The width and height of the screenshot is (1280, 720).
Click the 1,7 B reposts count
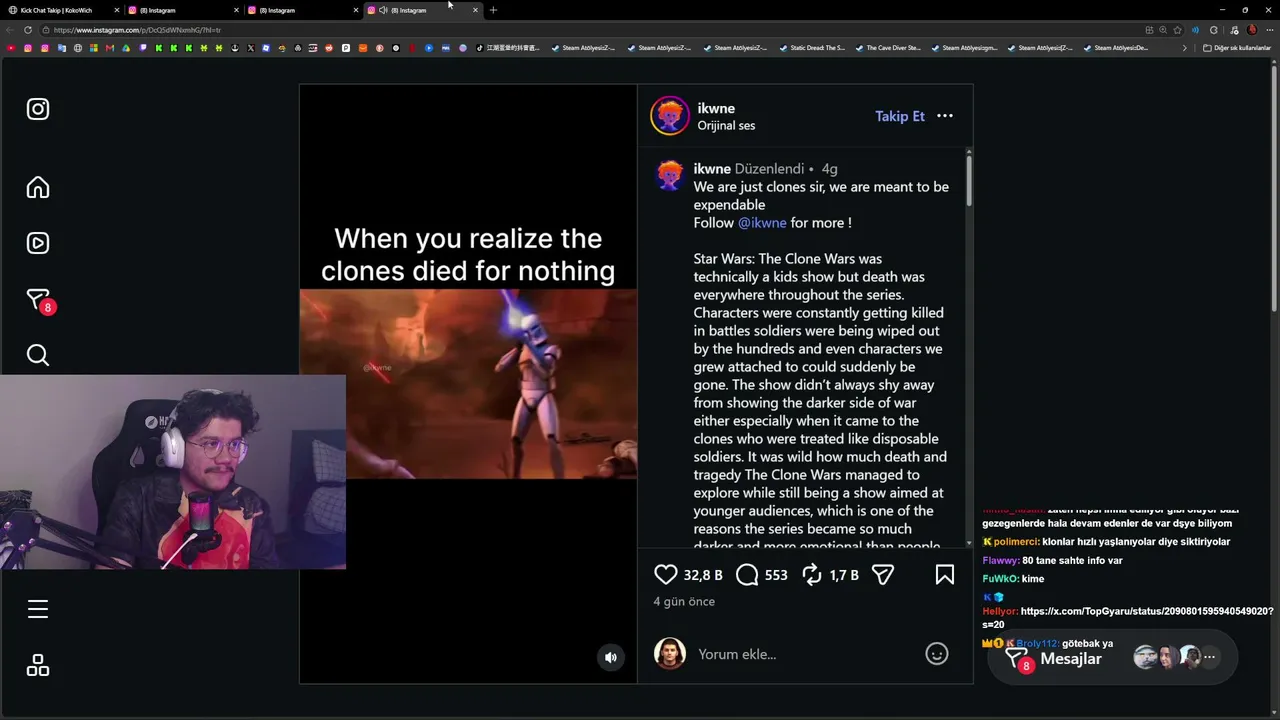point(844,575)
